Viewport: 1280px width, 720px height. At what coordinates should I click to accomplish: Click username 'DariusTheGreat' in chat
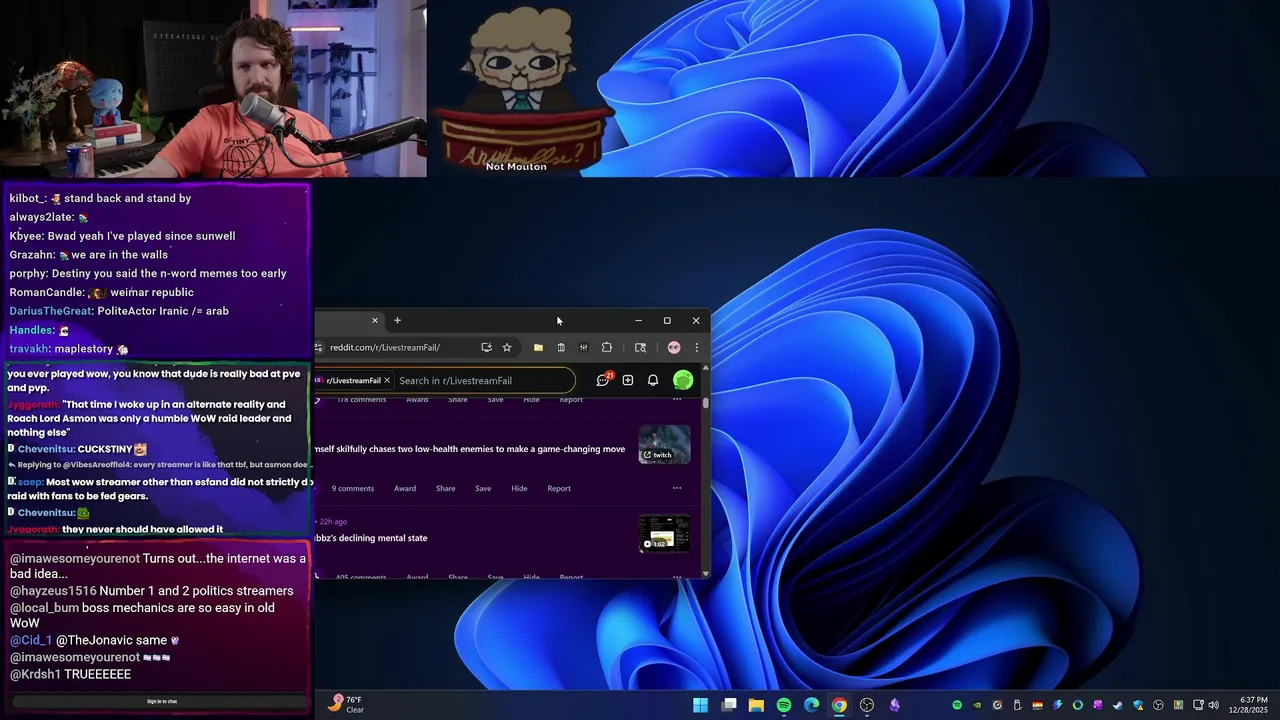point(51,311)
